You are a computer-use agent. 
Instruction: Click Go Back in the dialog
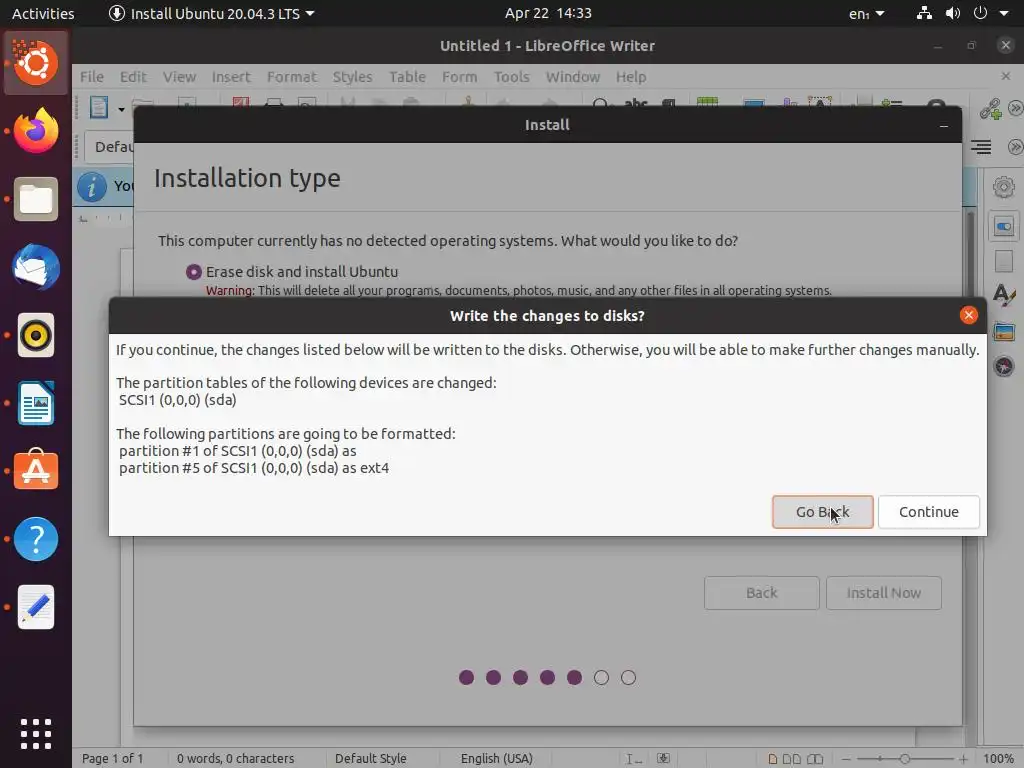pos(822,512)
